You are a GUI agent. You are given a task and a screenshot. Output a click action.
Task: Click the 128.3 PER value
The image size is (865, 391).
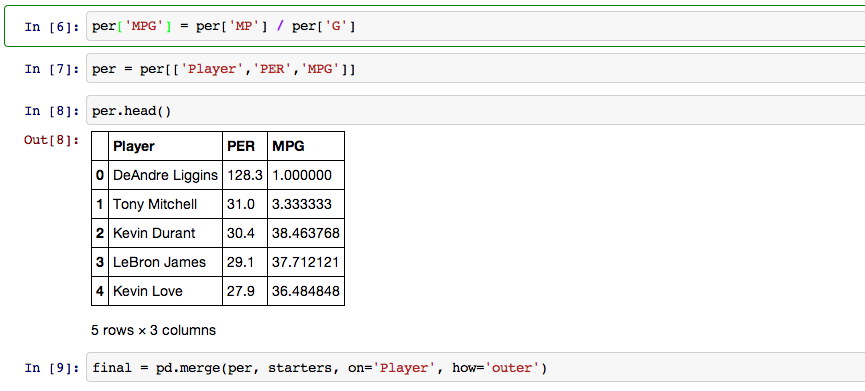(x=245, y=175)
